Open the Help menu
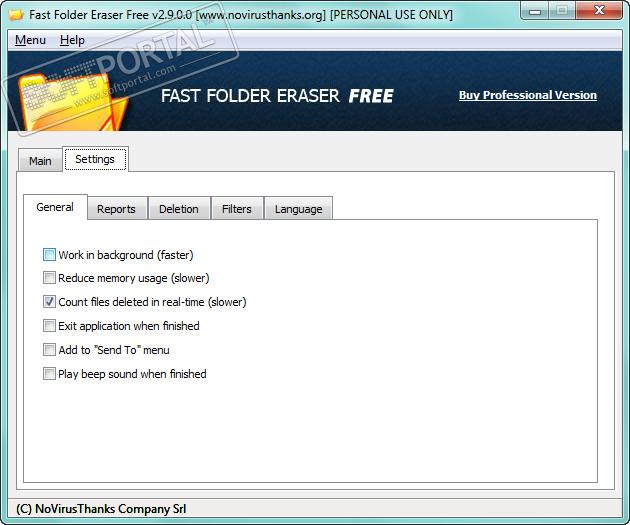The height and width of the screenshot is (525, 630). pos(72,40)
